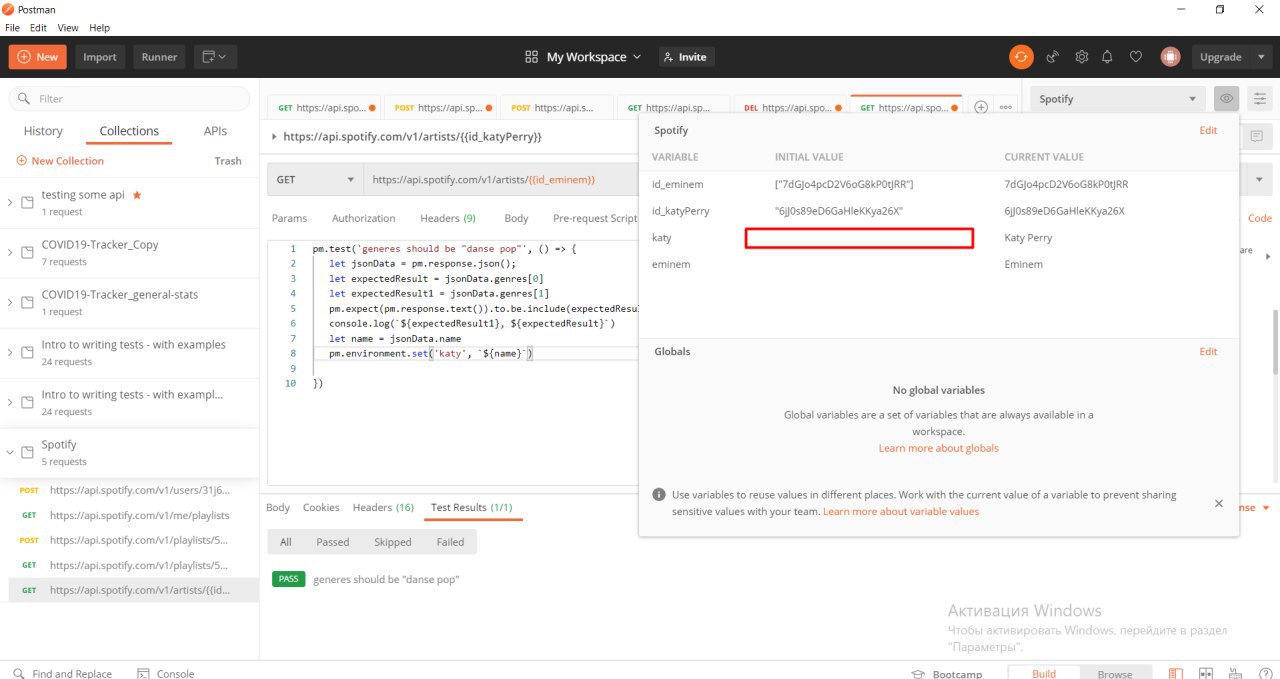Switch to Browse mode
1280x679 pixels.
[x=1115, y=674]
